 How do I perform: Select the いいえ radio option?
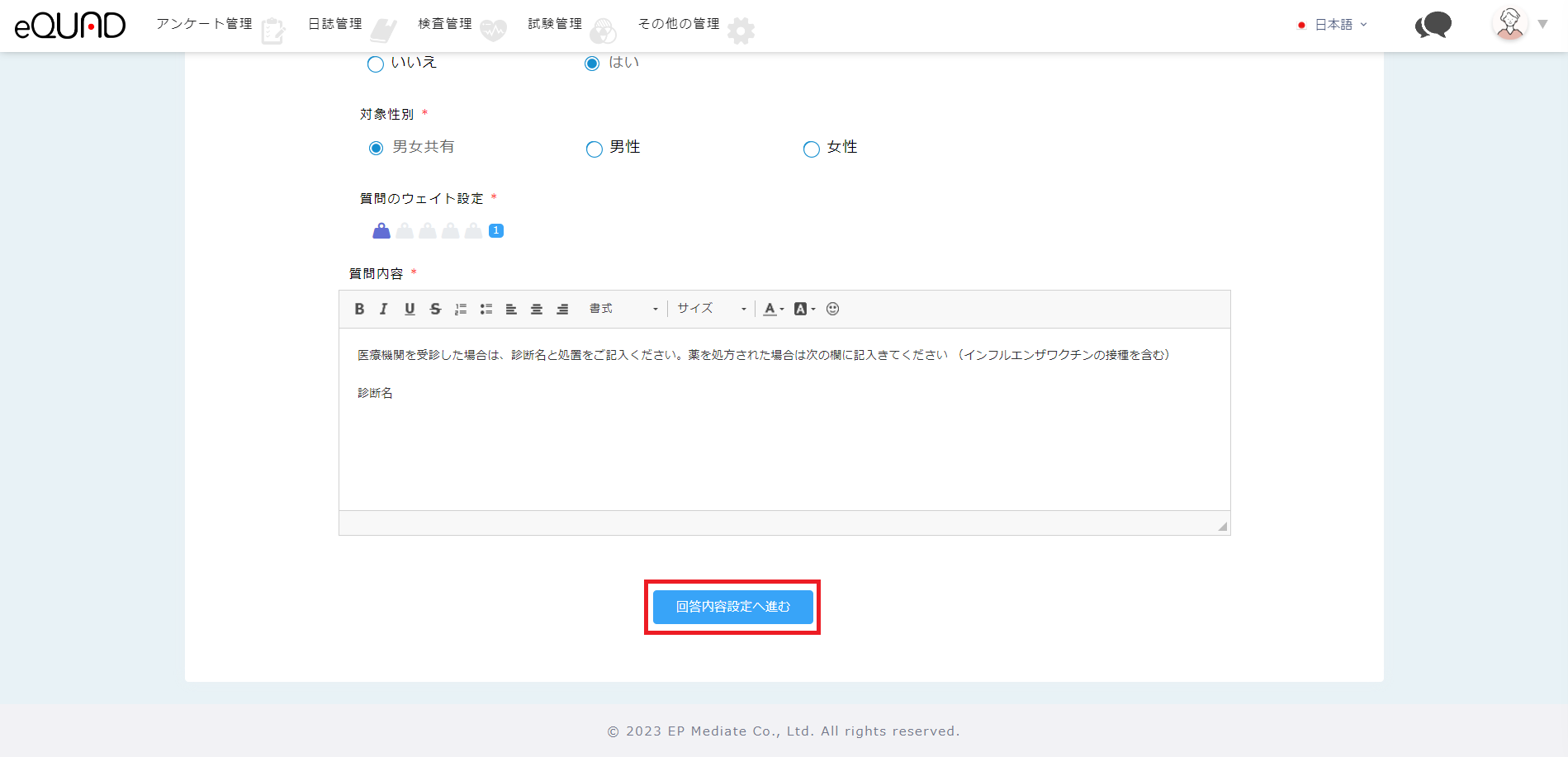376,64
